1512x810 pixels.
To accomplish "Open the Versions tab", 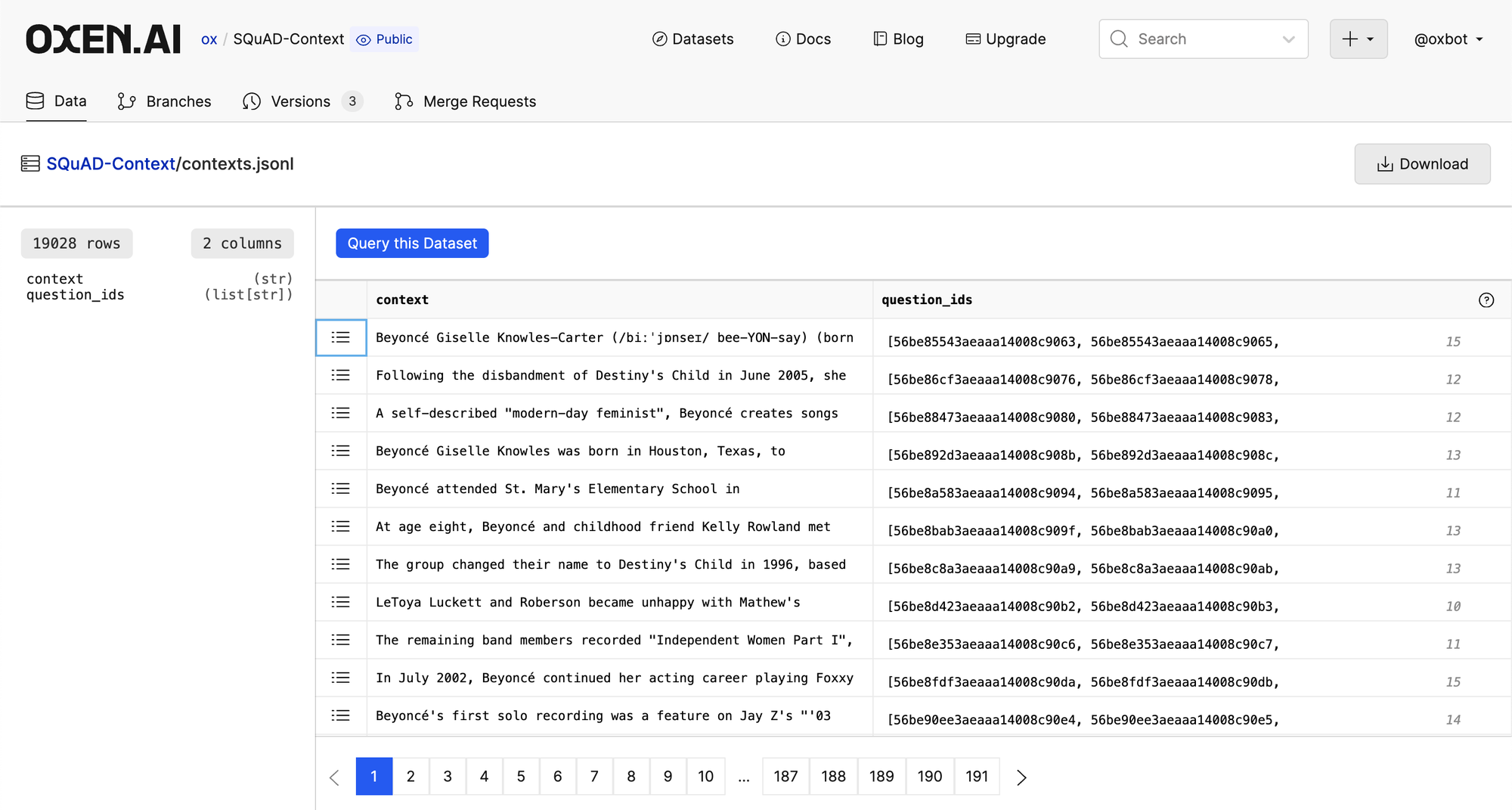I will point(302,101).
